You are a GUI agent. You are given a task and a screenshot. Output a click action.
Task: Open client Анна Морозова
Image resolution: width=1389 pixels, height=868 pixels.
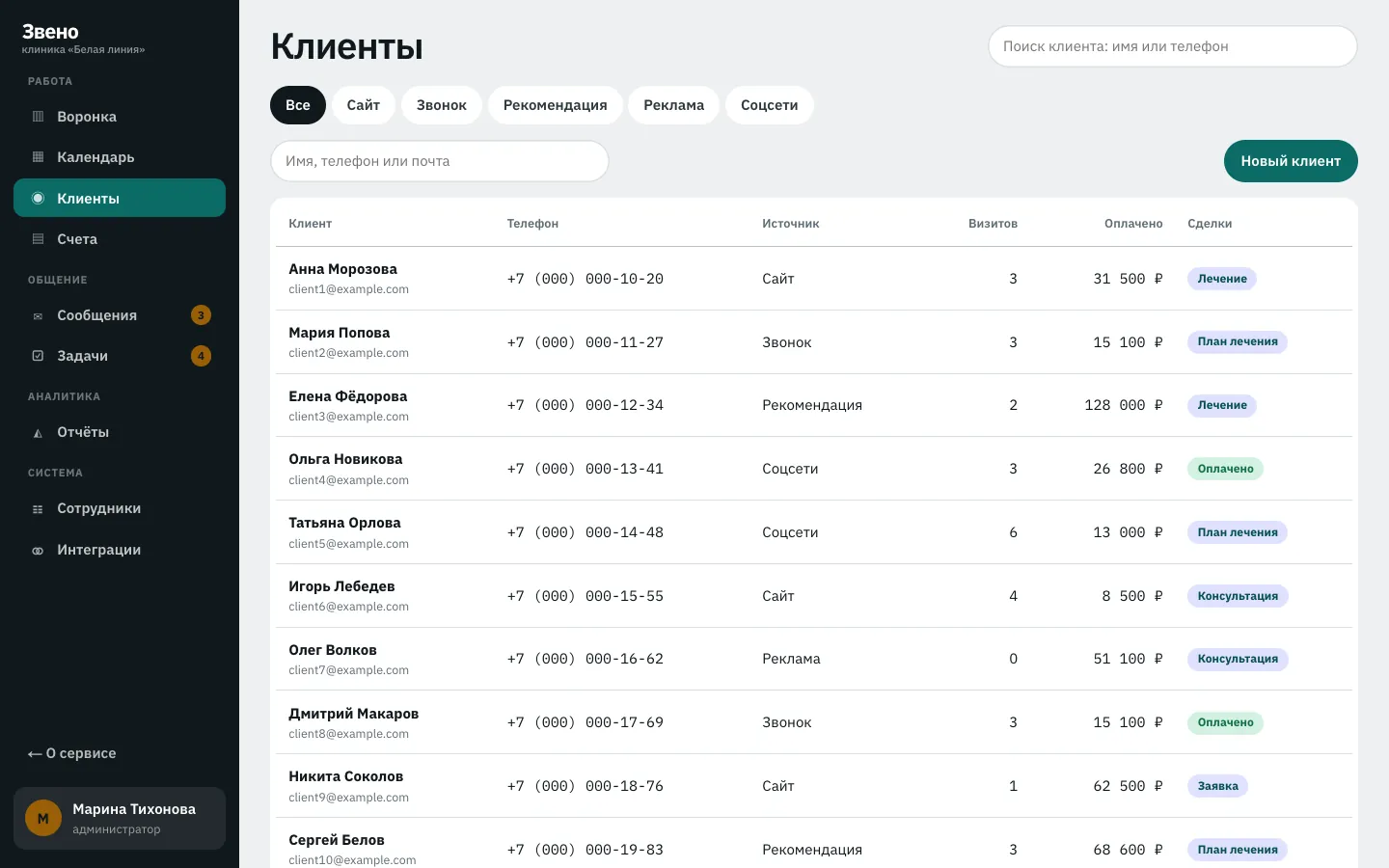[x=342, y=269]
